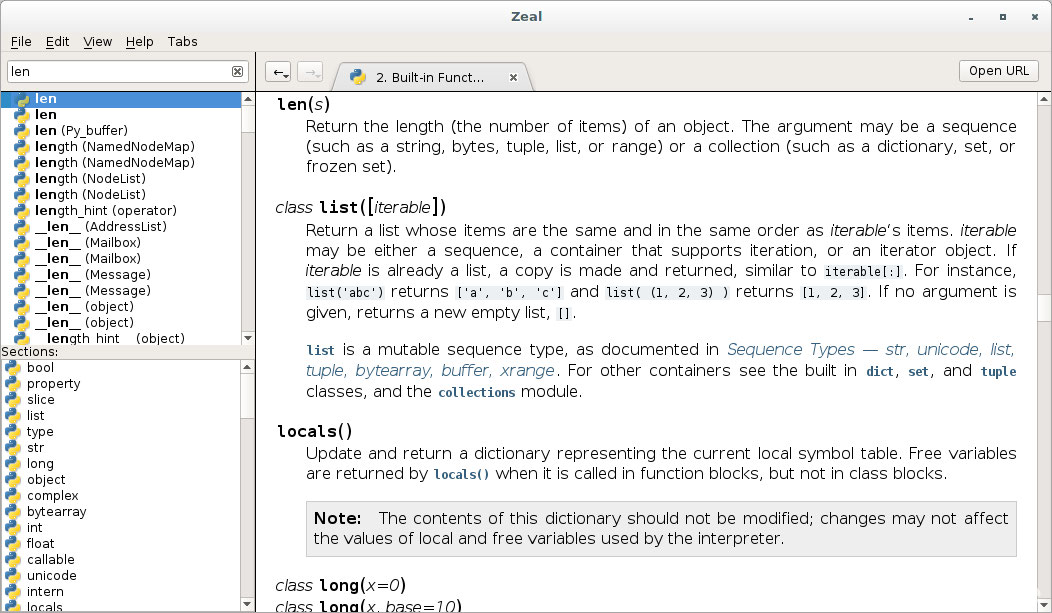Image resolution: width=1052 pixels, height=613 pixels.
Task: Open the File menu
Action: (21, 42)
